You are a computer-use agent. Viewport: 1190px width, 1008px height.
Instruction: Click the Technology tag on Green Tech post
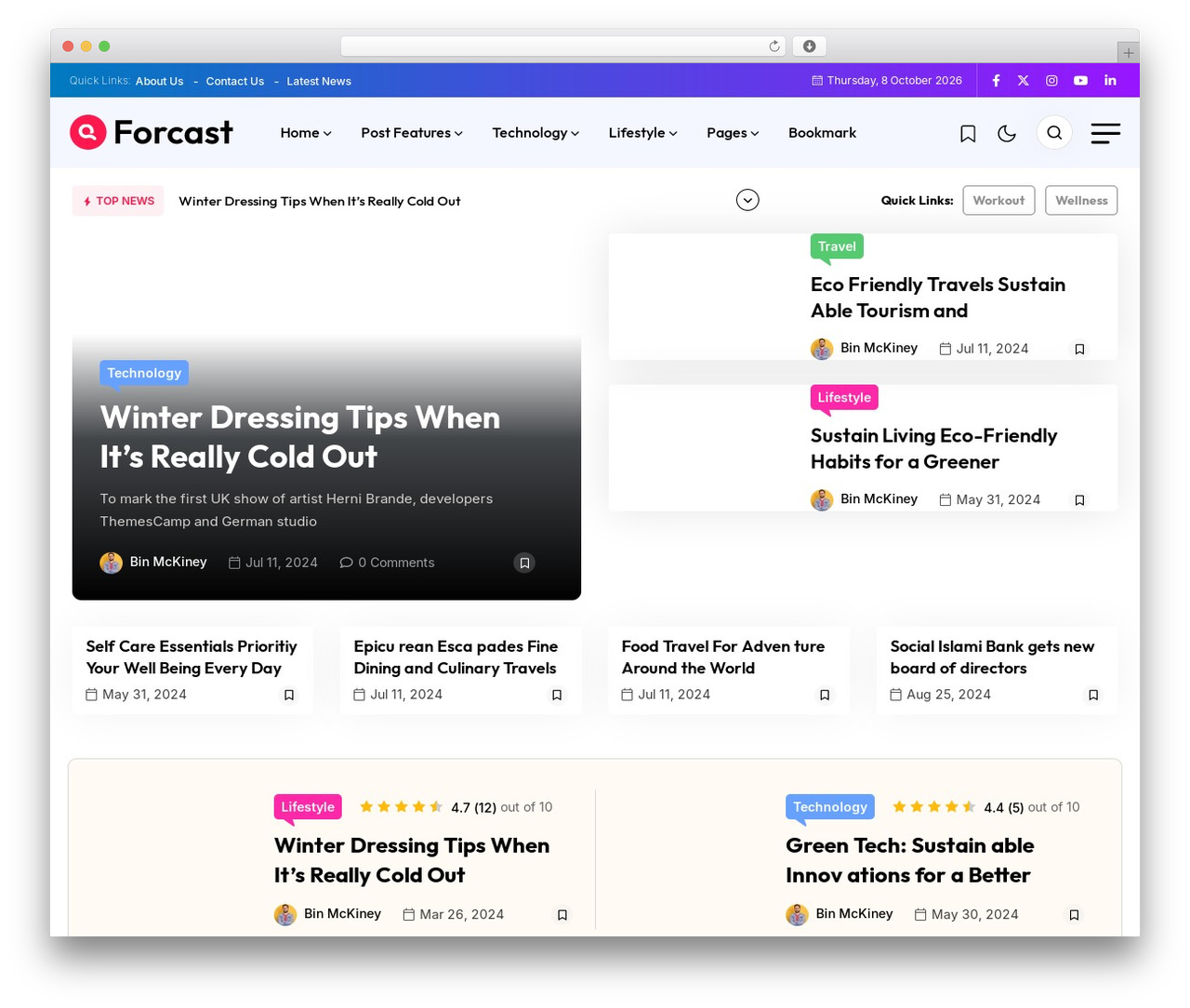point(830,806)
